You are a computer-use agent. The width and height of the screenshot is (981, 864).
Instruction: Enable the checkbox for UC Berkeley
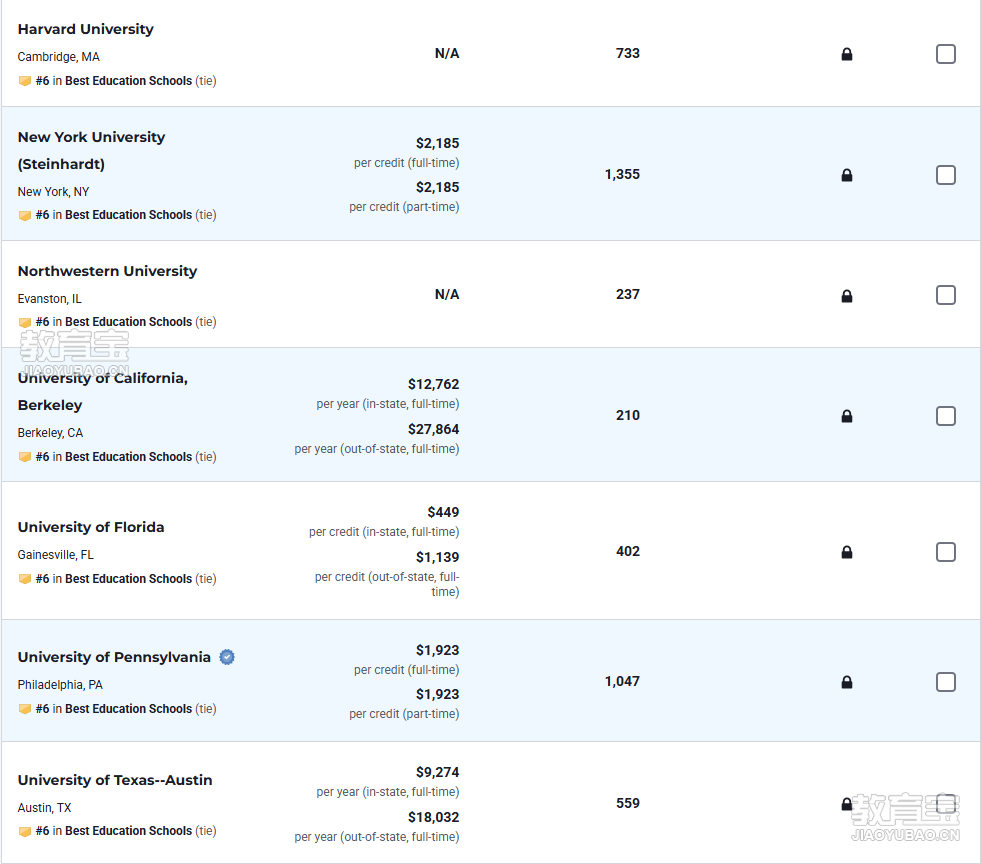(945, 415)
